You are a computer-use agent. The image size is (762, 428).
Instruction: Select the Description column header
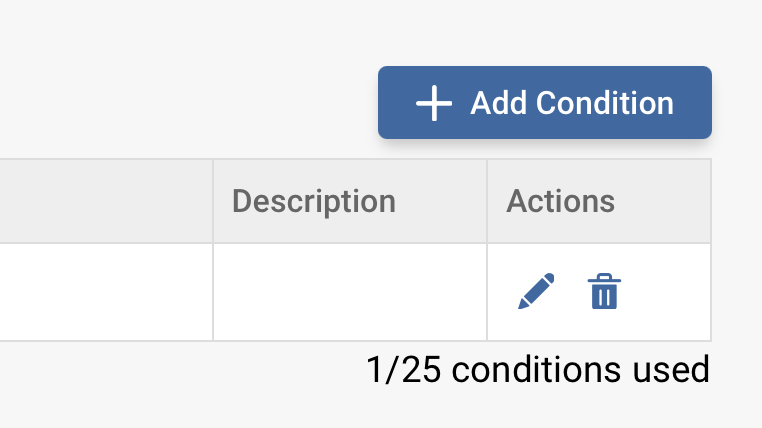pos(314,201)
